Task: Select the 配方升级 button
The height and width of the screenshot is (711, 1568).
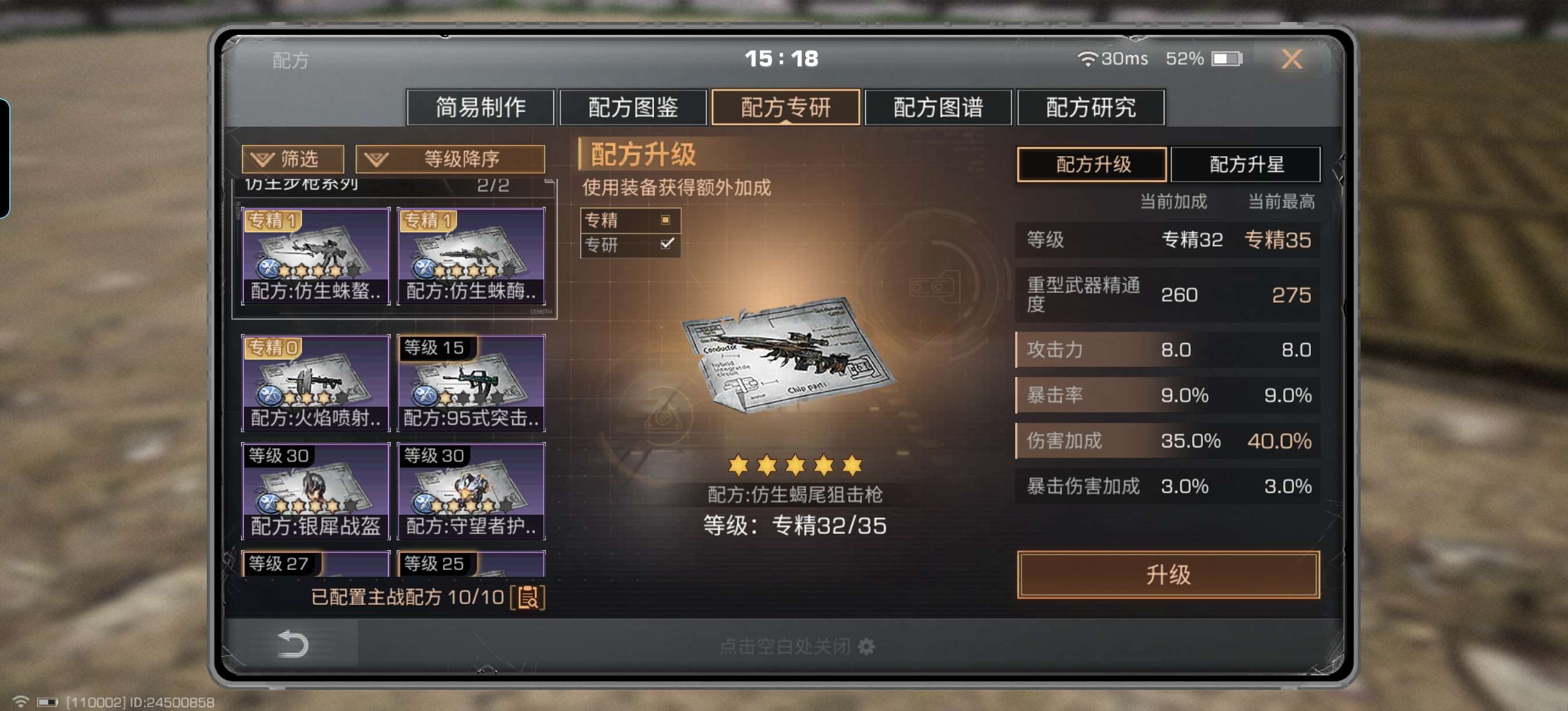Action: [1092, 164]
